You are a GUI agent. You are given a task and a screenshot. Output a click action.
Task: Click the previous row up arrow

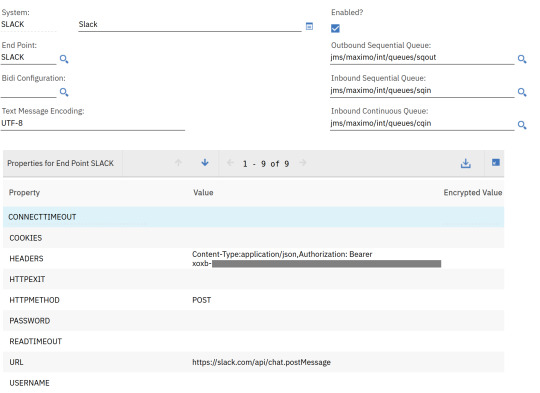178,163
